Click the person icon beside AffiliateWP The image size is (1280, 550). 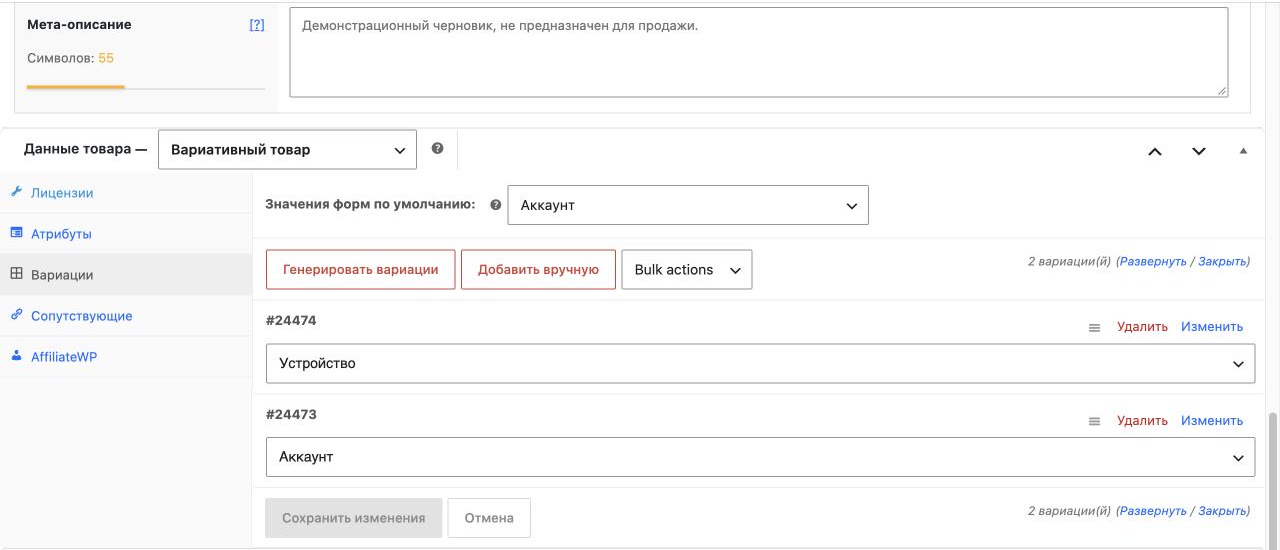point(16,356)
